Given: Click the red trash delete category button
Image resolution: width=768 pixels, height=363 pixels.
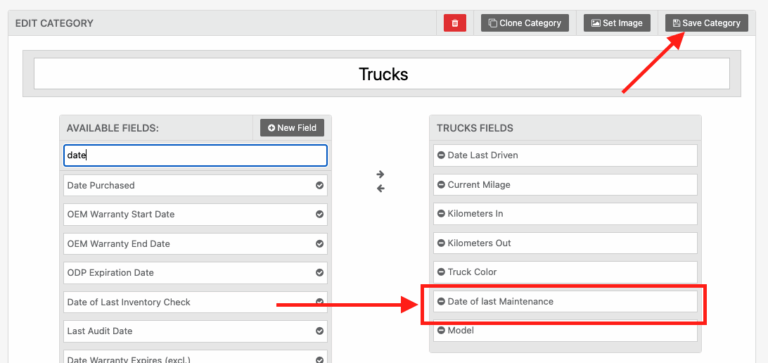Looking at the screenshot, I should pos(455,23).
